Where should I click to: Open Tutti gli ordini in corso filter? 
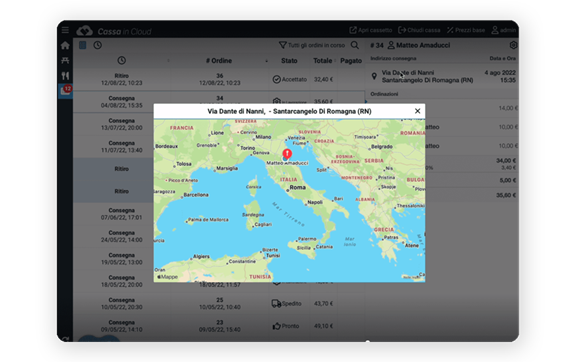click(312, 45)
